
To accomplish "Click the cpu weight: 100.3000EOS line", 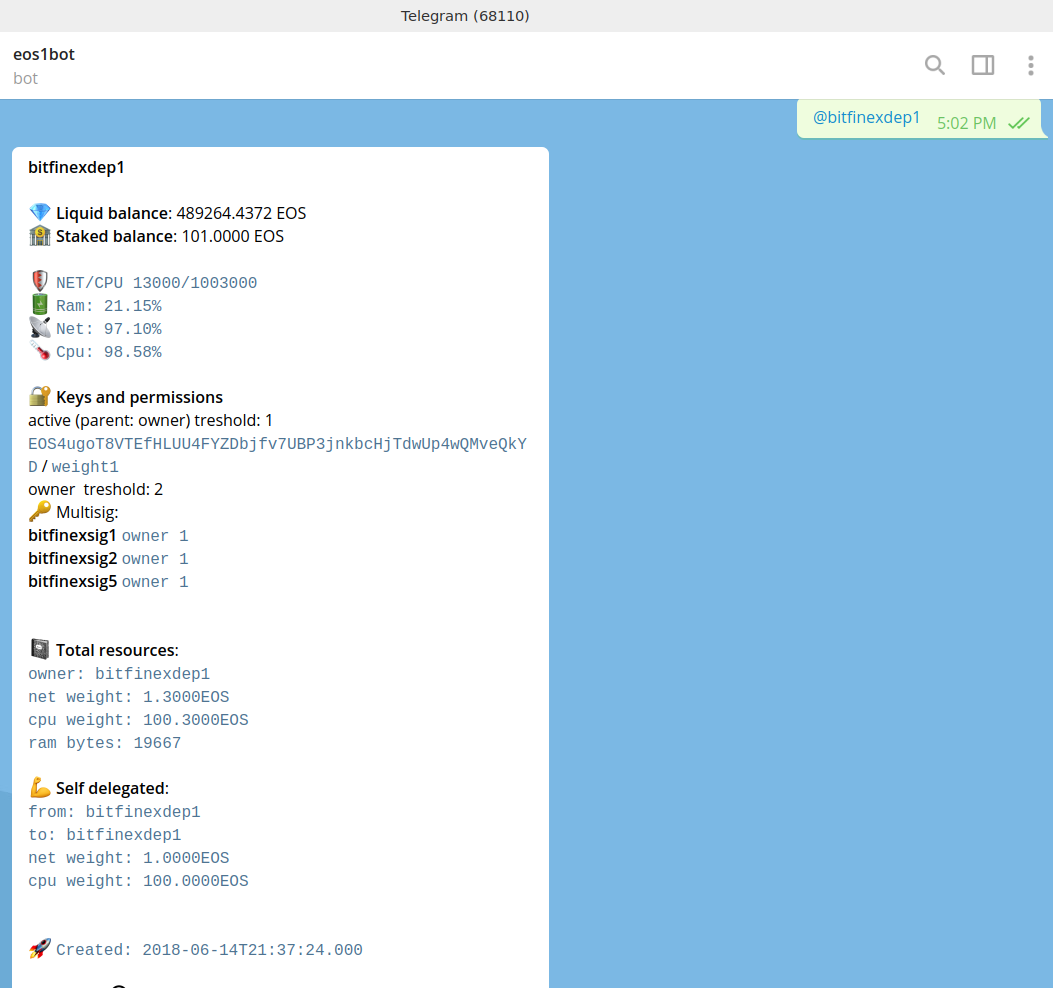I will point(138,720).
